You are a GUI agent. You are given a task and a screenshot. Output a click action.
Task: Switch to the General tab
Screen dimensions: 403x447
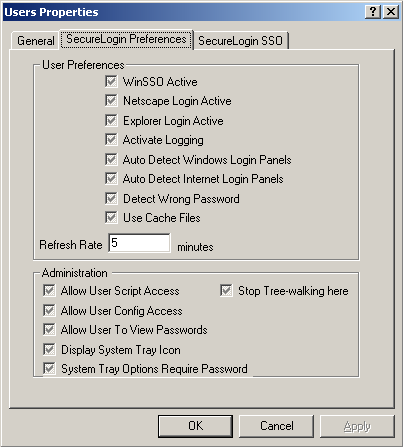36,41
